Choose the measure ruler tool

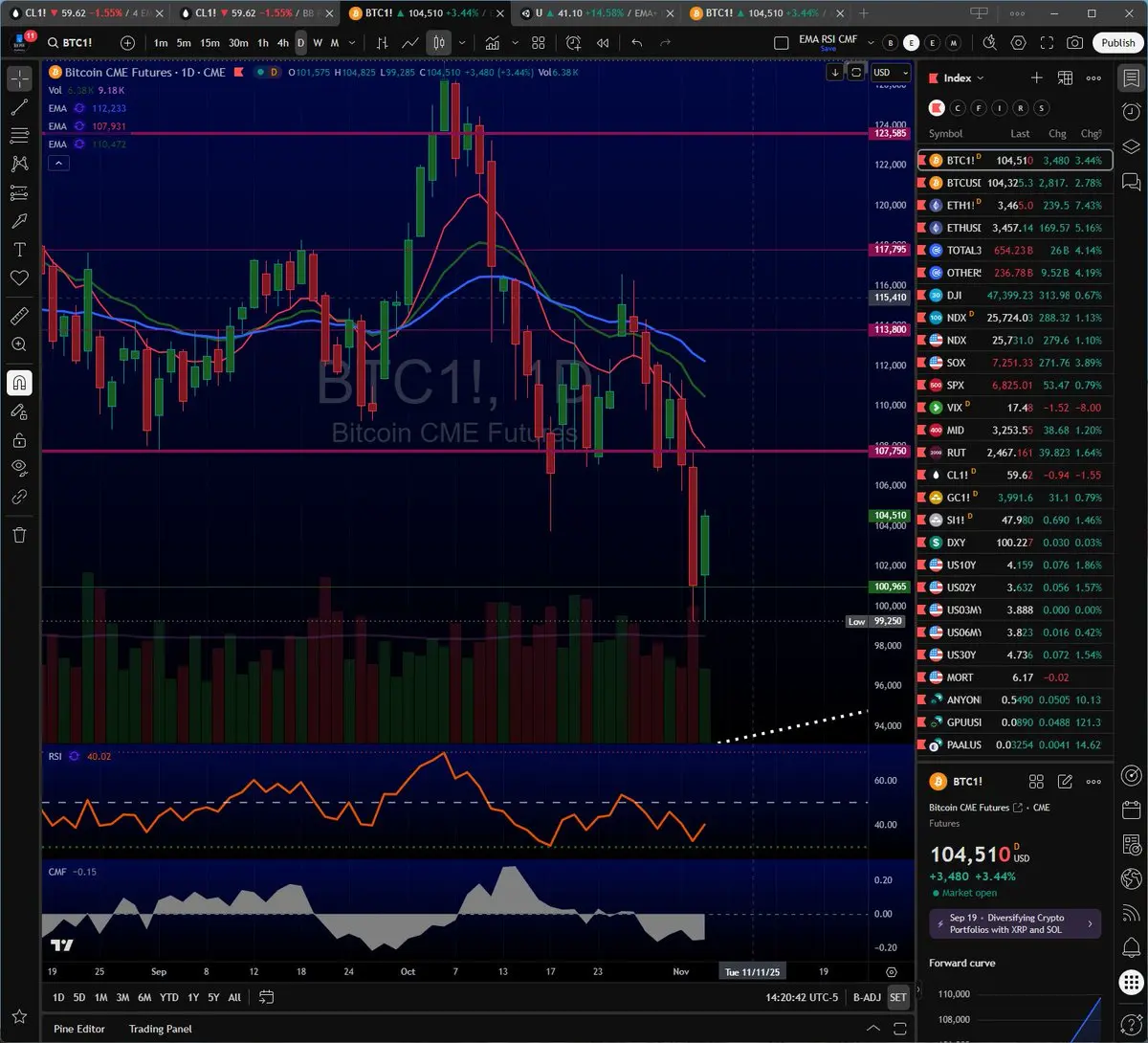pos(19,316)
